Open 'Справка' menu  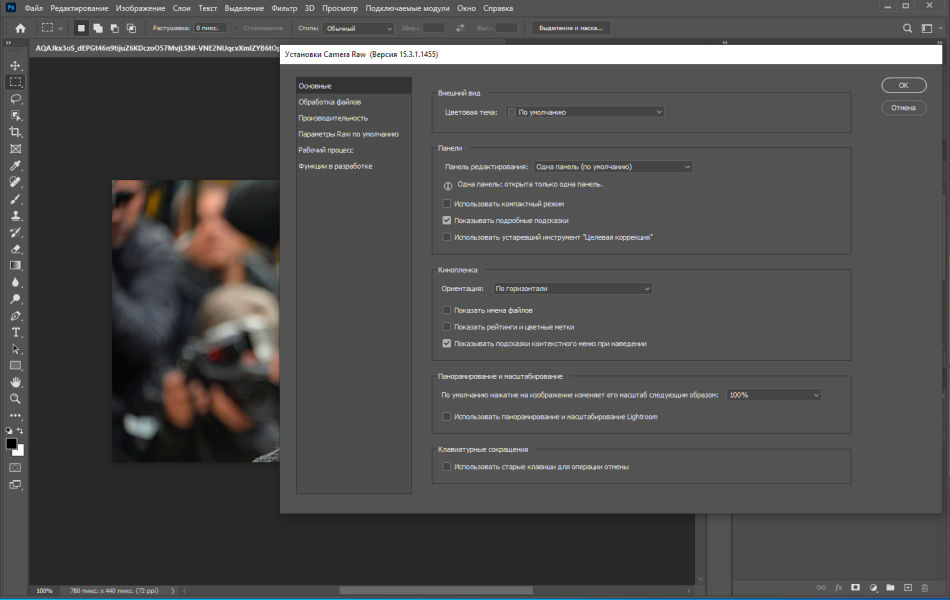tap(498, 8)
